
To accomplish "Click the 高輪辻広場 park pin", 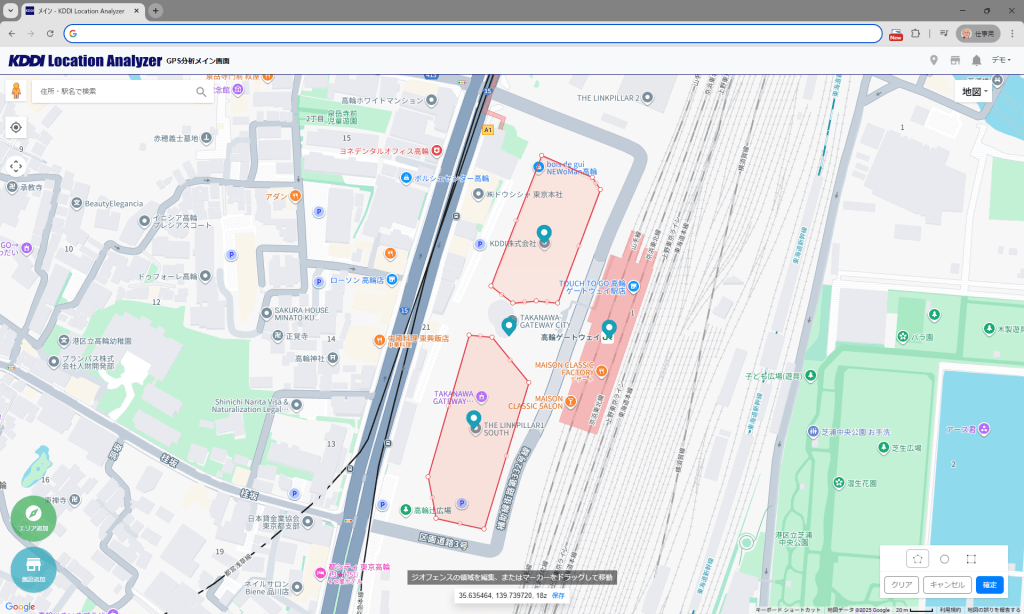I will click(406, 509).
